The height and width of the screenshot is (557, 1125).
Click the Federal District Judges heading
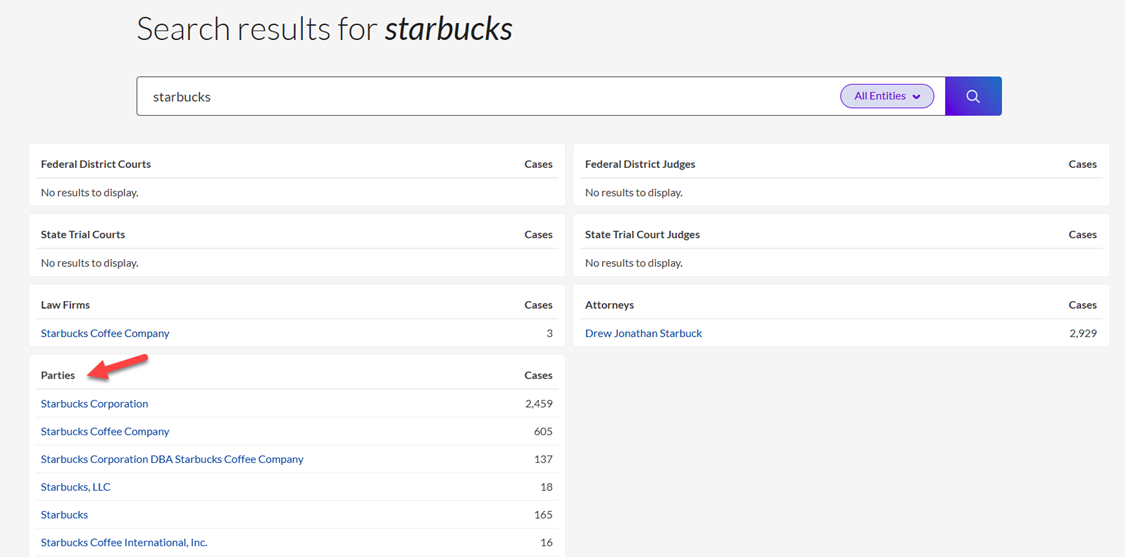(x=640, y=164)
